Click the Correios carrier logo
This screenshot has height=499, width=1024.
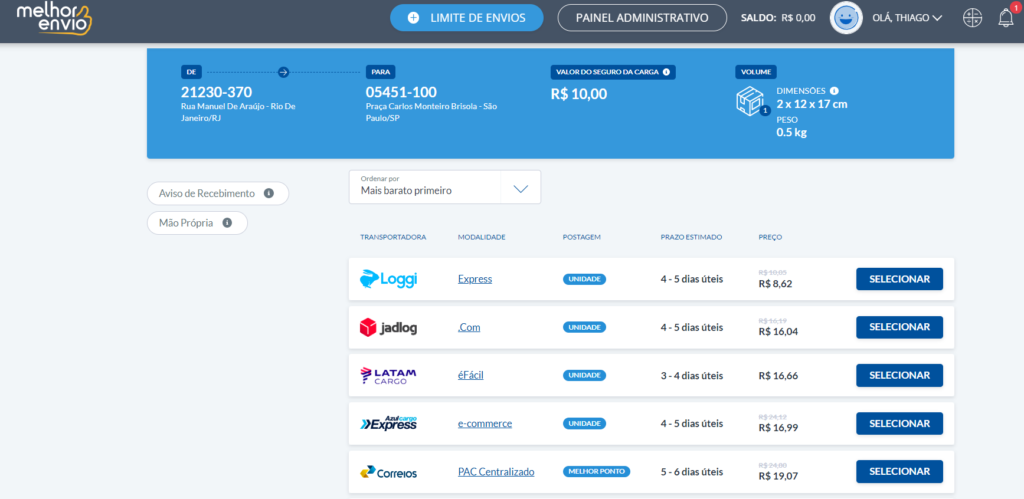coord(388,472)
